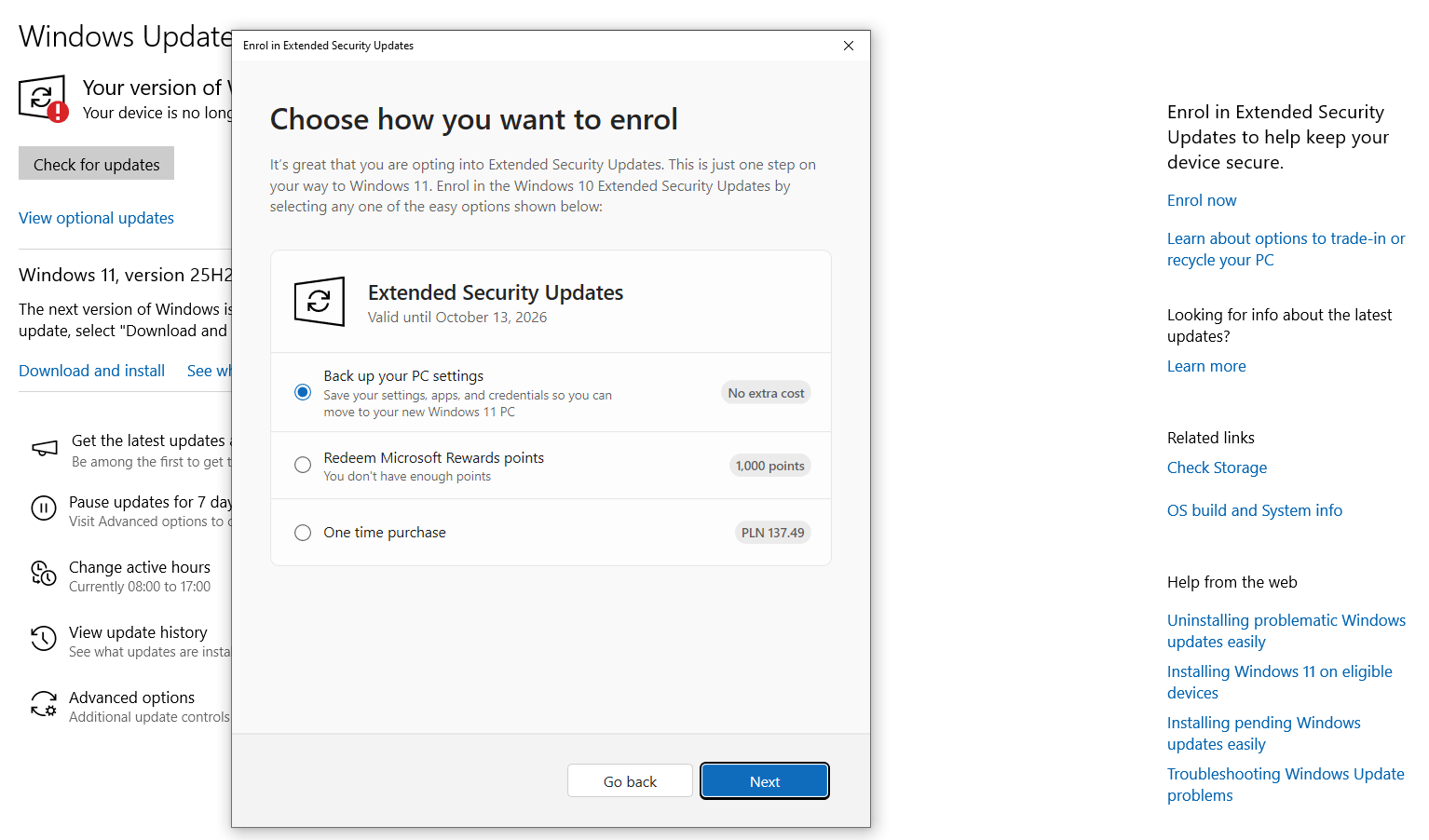1429x840 pixels.
Task: Open View optional updates
Action: pyautogui.click(x=96, y=218)
